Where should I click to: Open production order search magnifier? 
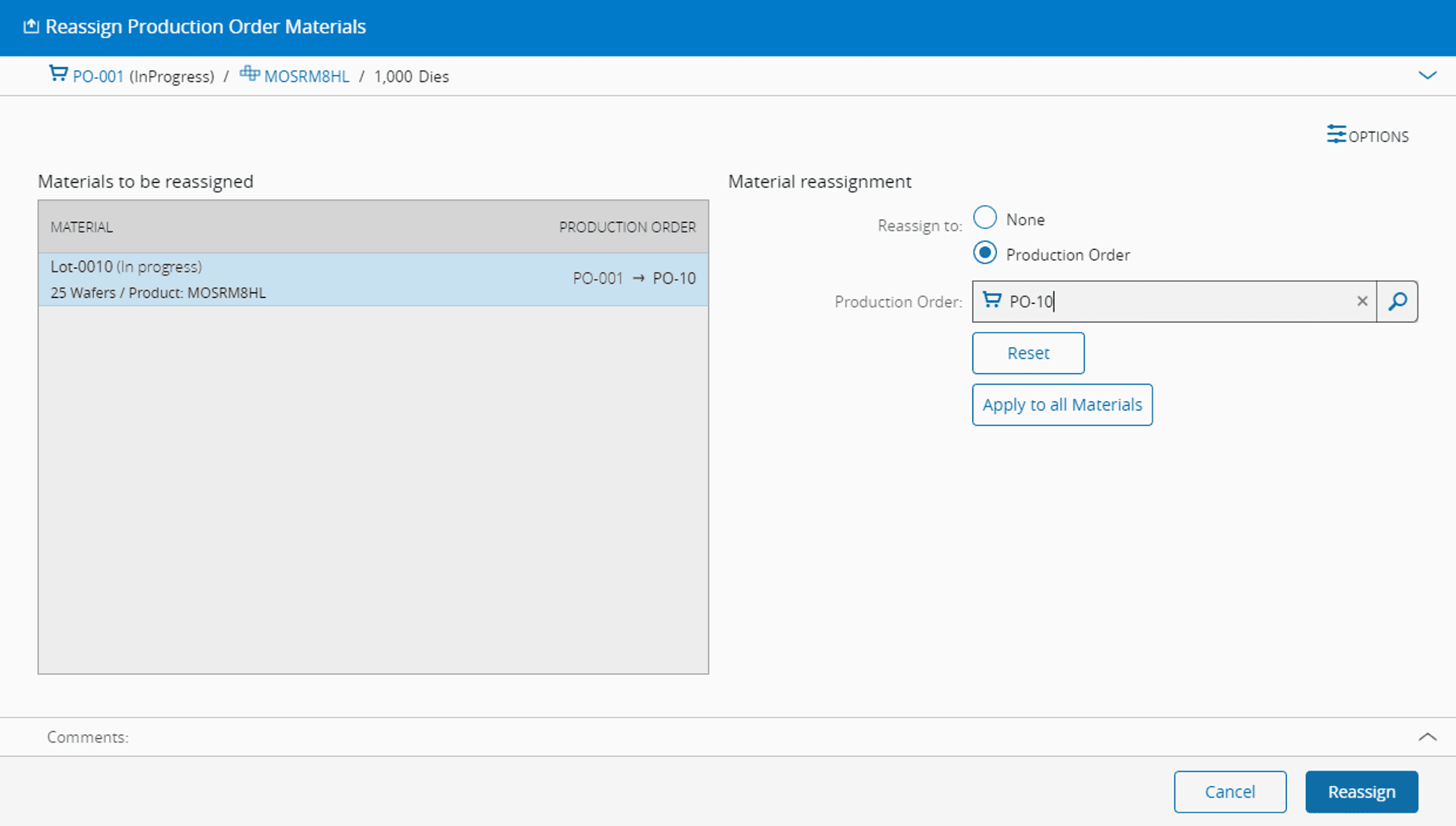click(1397, 301)
